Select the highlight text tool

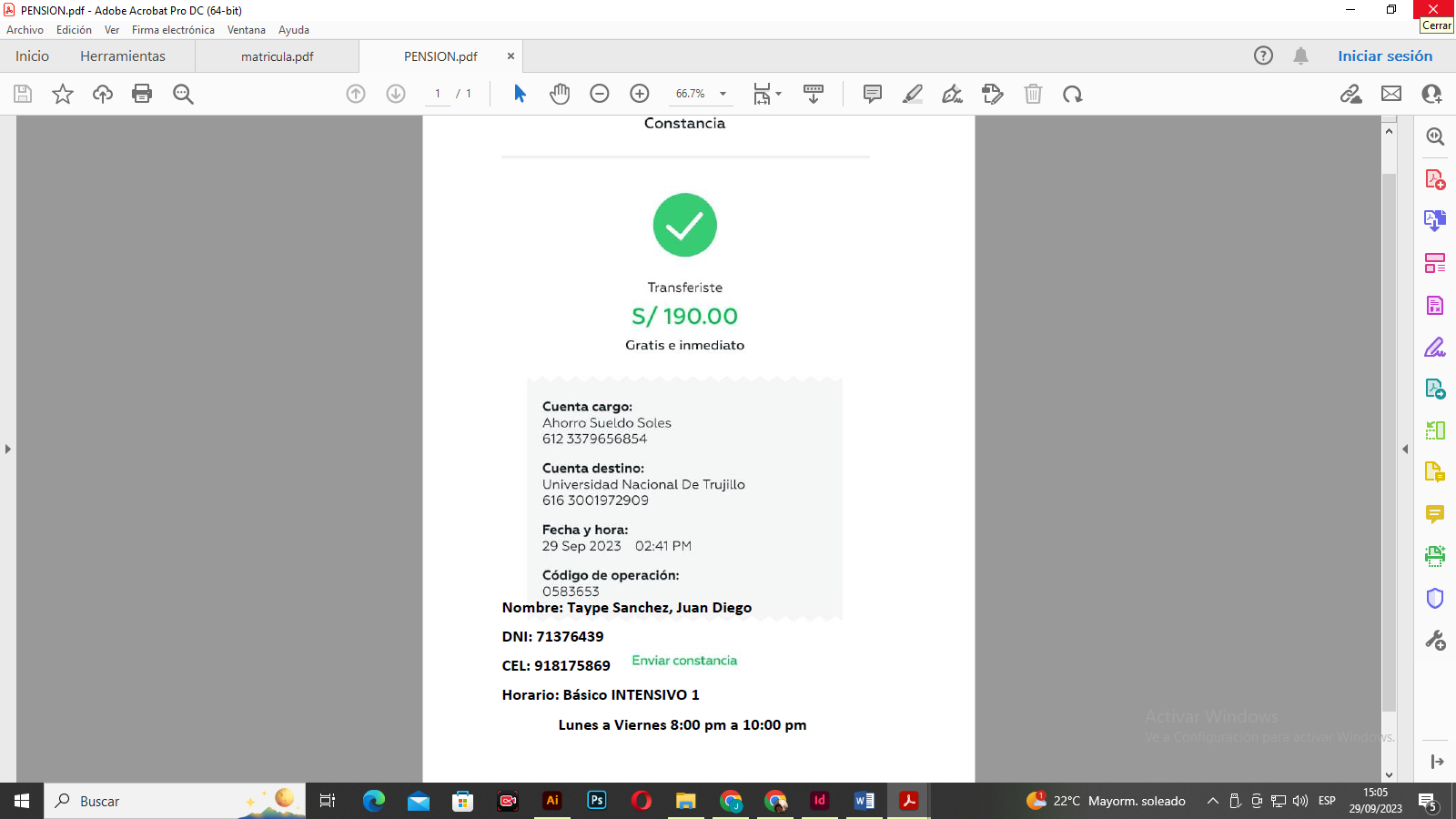tap(913, 94)
